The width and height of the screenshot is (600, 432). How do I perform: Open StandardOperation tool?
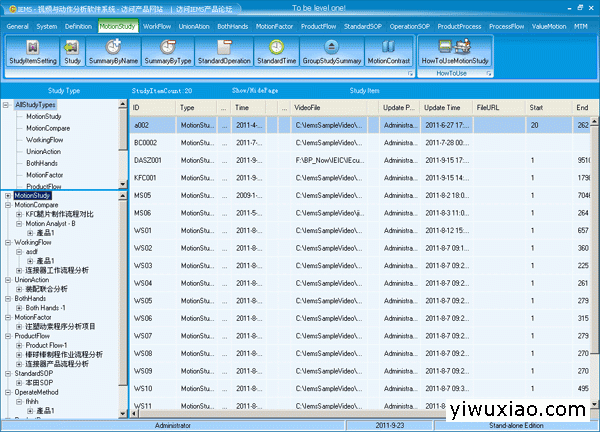coord(224,52)
